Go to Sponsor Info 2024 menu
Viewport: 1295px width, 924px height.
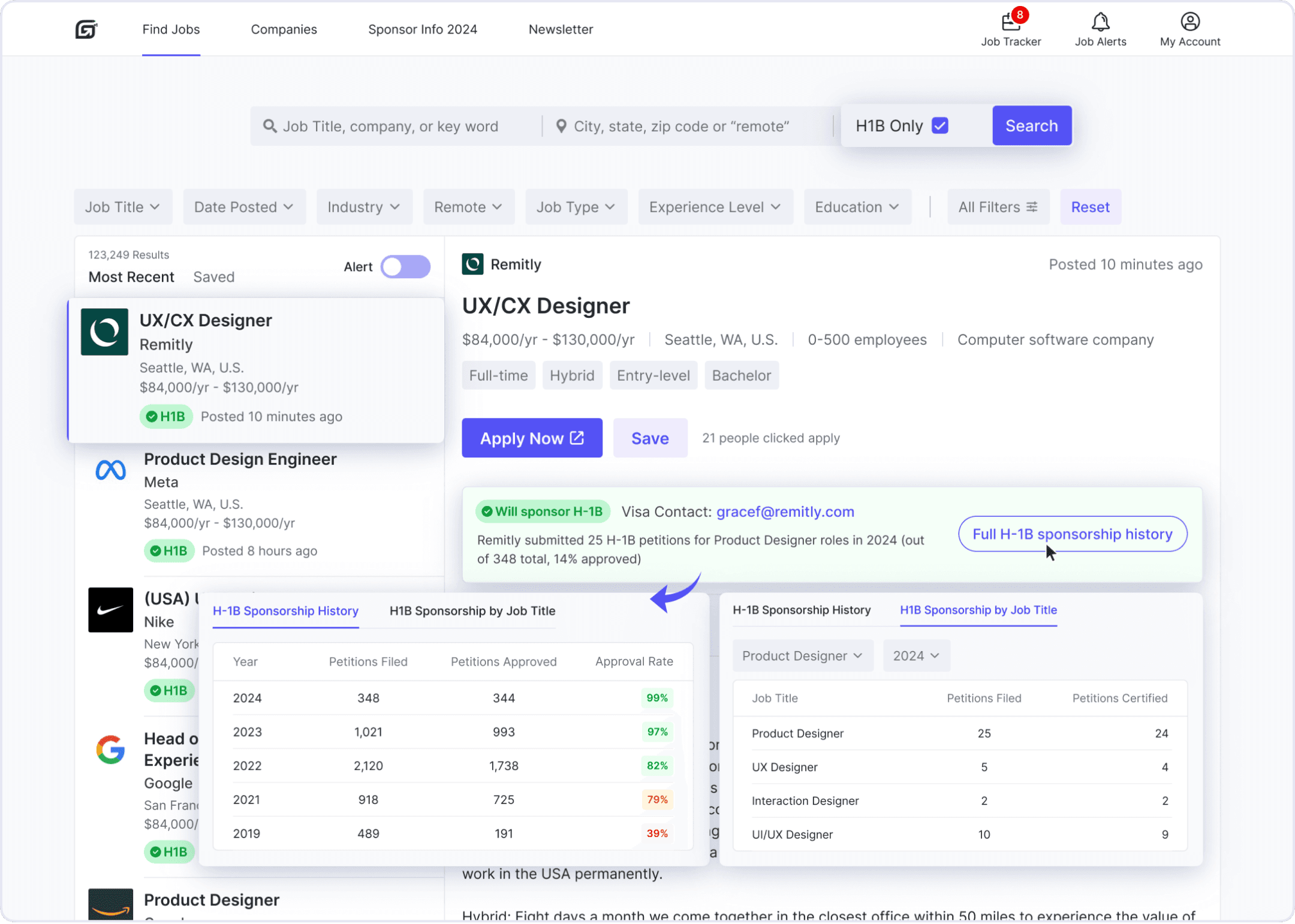tap(422, 29)
